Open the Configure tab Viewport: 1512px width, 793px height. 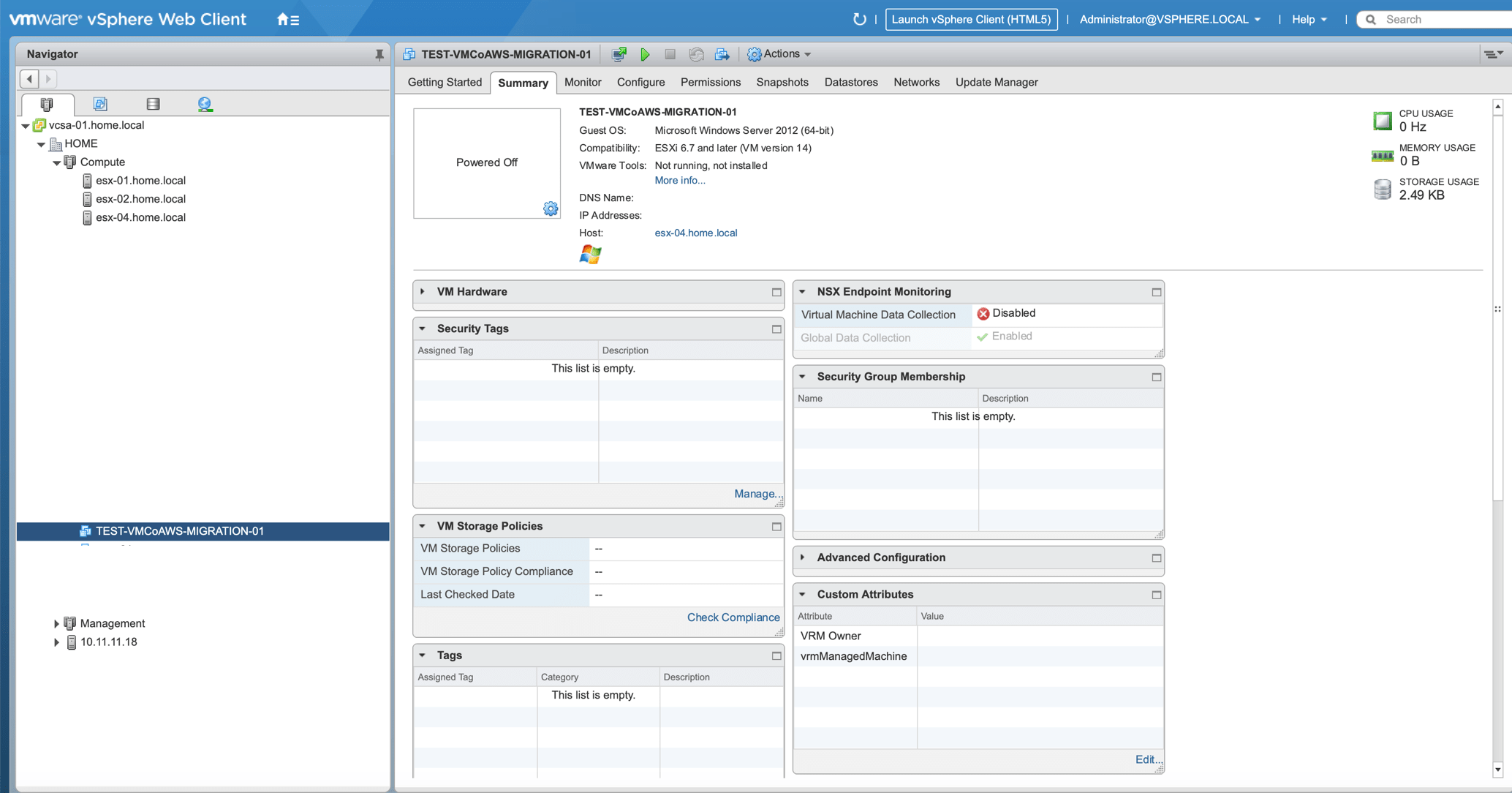(640, 82)
